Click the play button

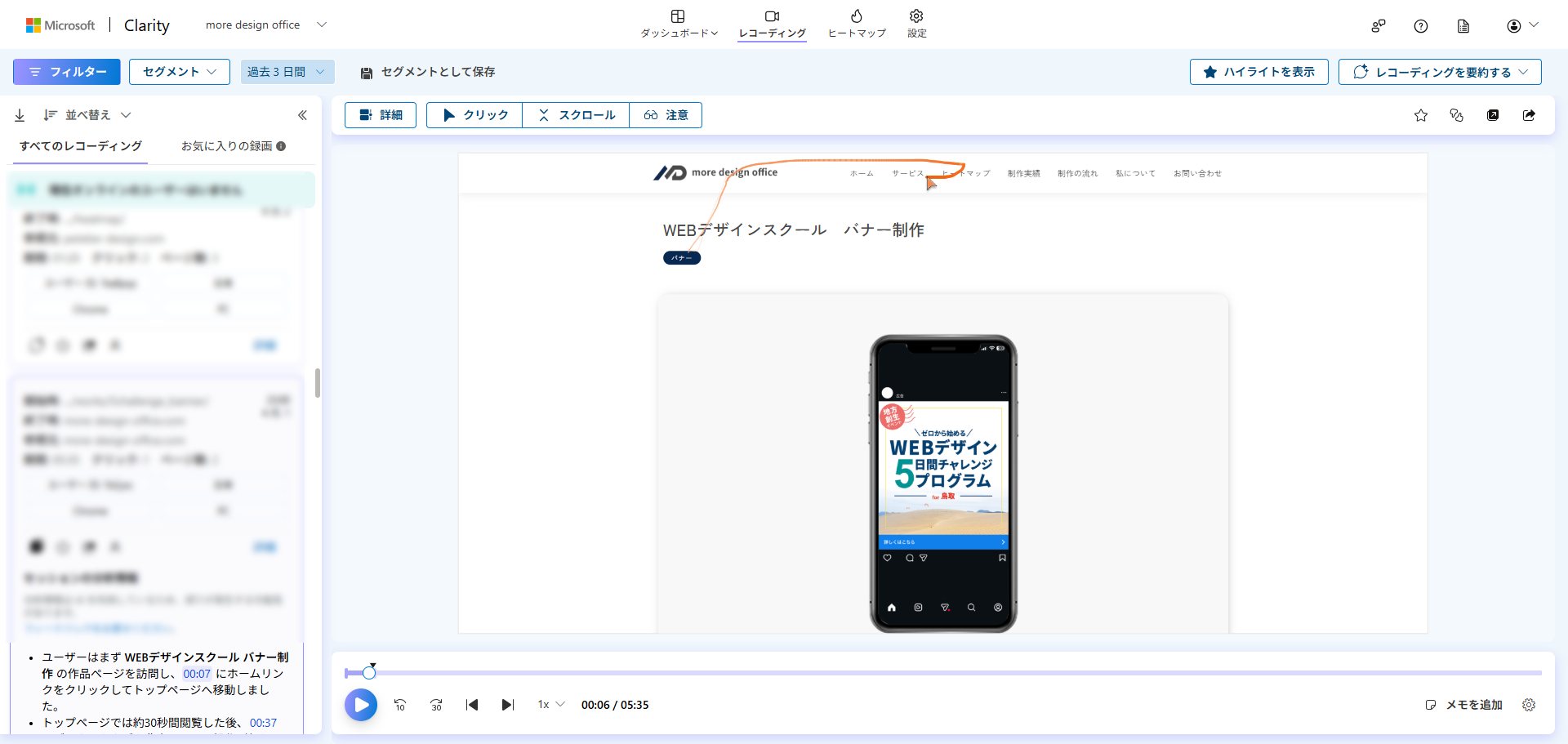click(361, 705)
